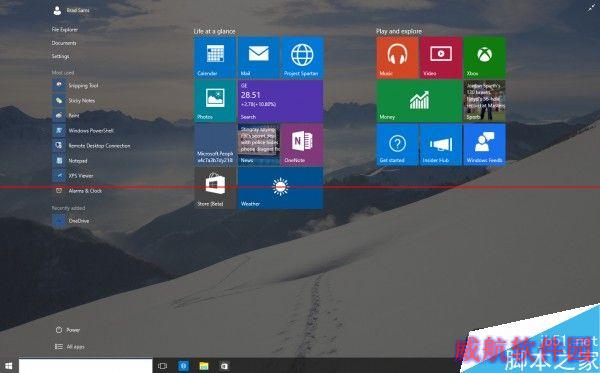Launch the Store (Beta) tile

click(x=215, y=188)
